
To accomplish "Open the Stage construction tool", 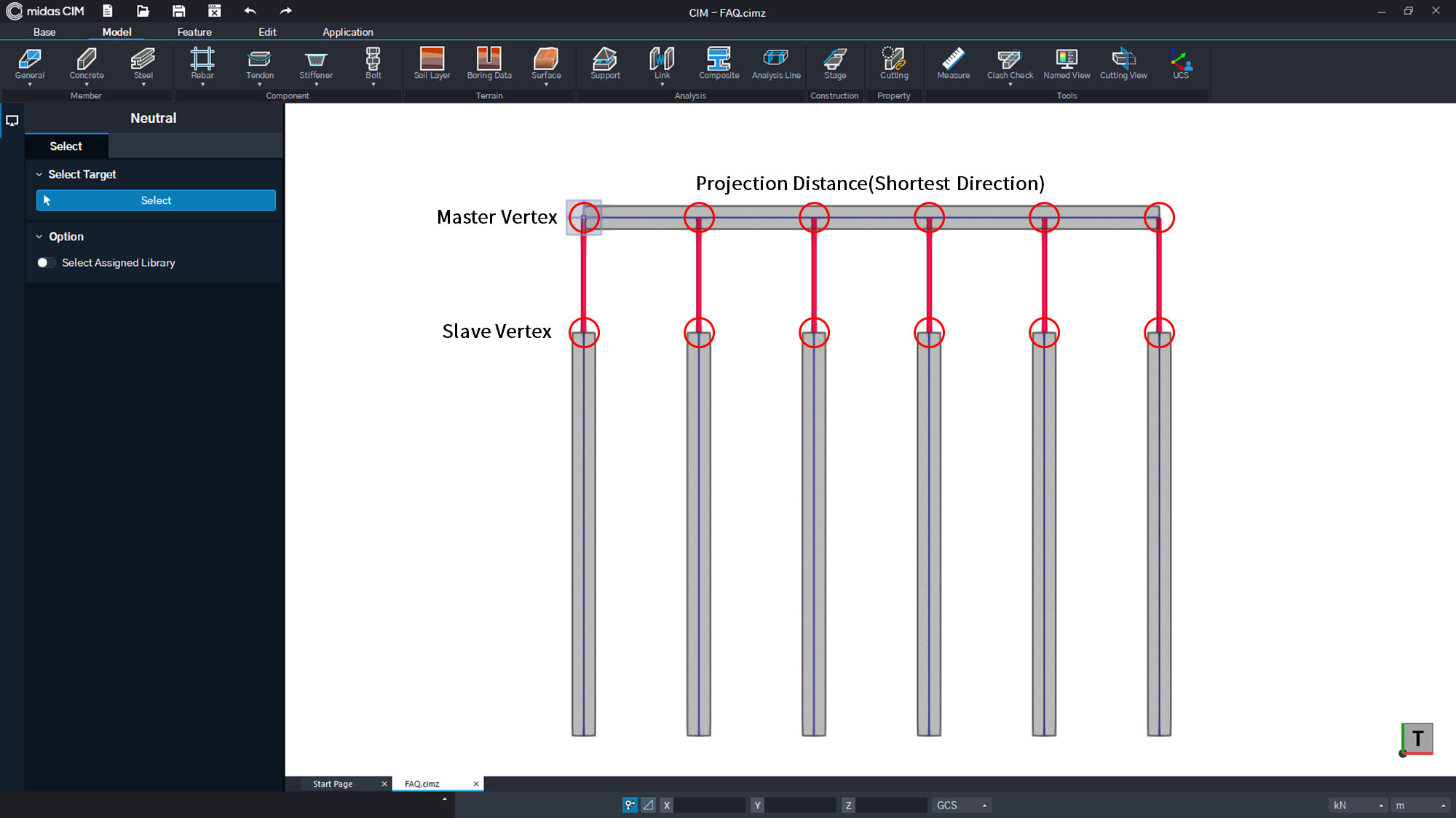I will pyautogui.click(x=834, y=64).
